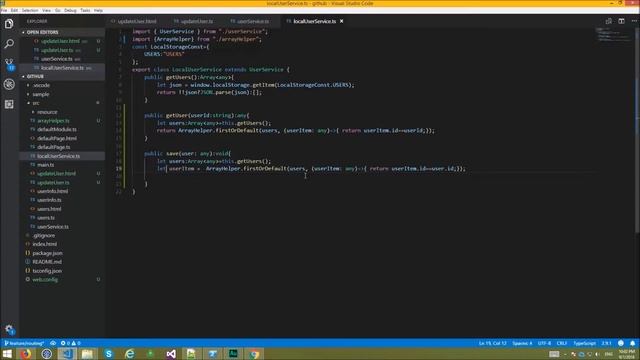640x360 pixels.
Task: Click the open changes icon in the editor toolbar
Action: point(609,21)
